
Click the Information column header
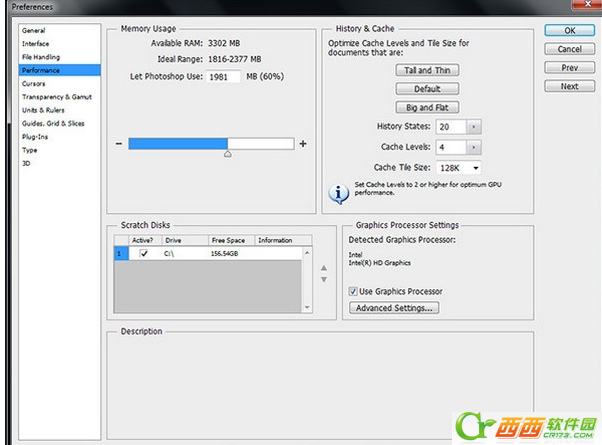click(283, 240)
